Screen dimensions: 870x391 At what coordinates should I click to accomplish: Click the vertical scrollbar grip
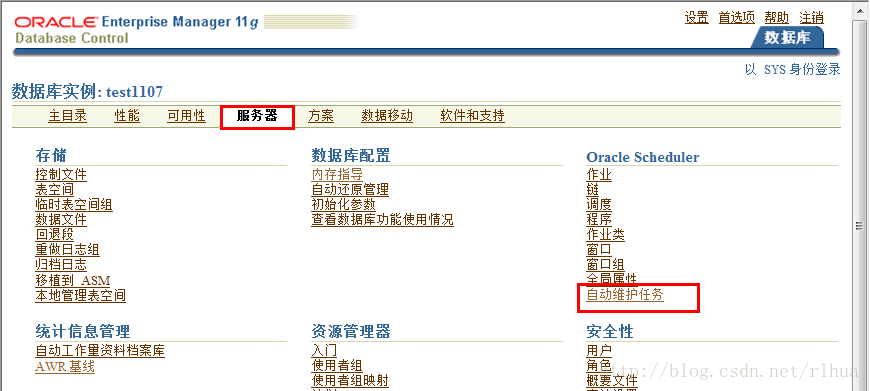[x=860, y=226]
